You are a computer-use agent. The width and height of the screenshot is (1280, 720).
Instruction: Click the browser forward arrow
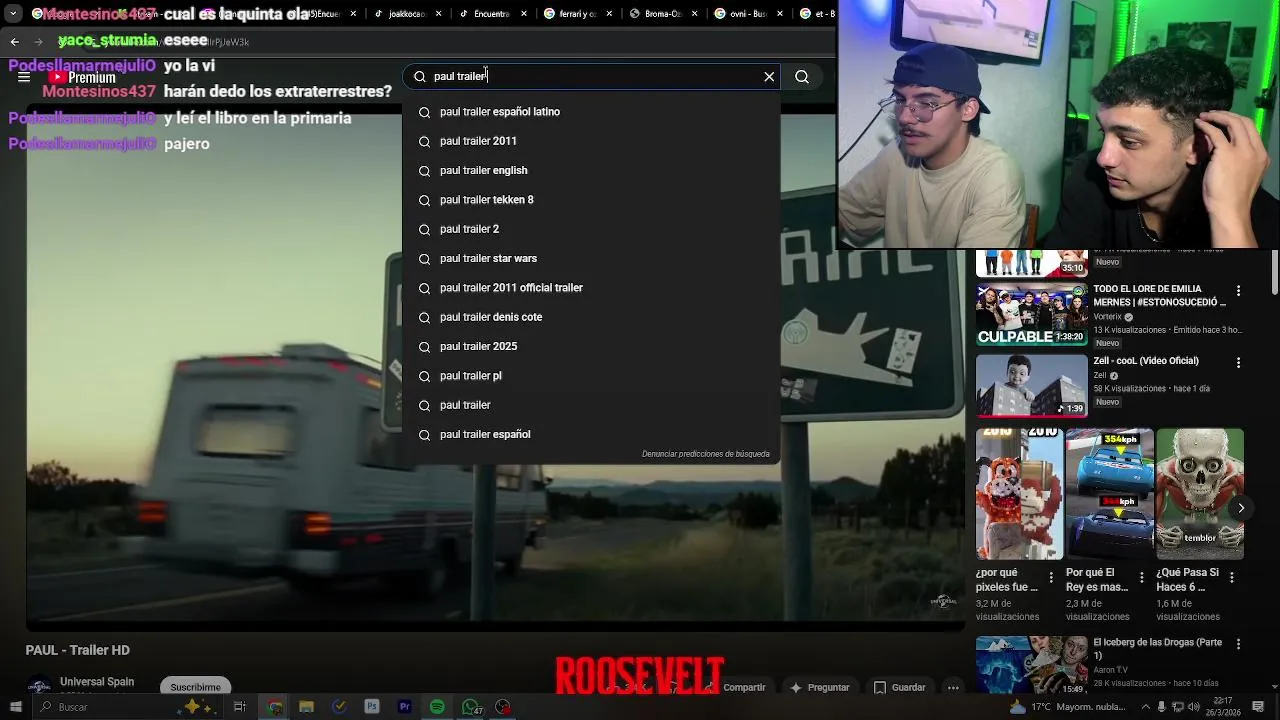pyautogui.click(x=38, y=41)
